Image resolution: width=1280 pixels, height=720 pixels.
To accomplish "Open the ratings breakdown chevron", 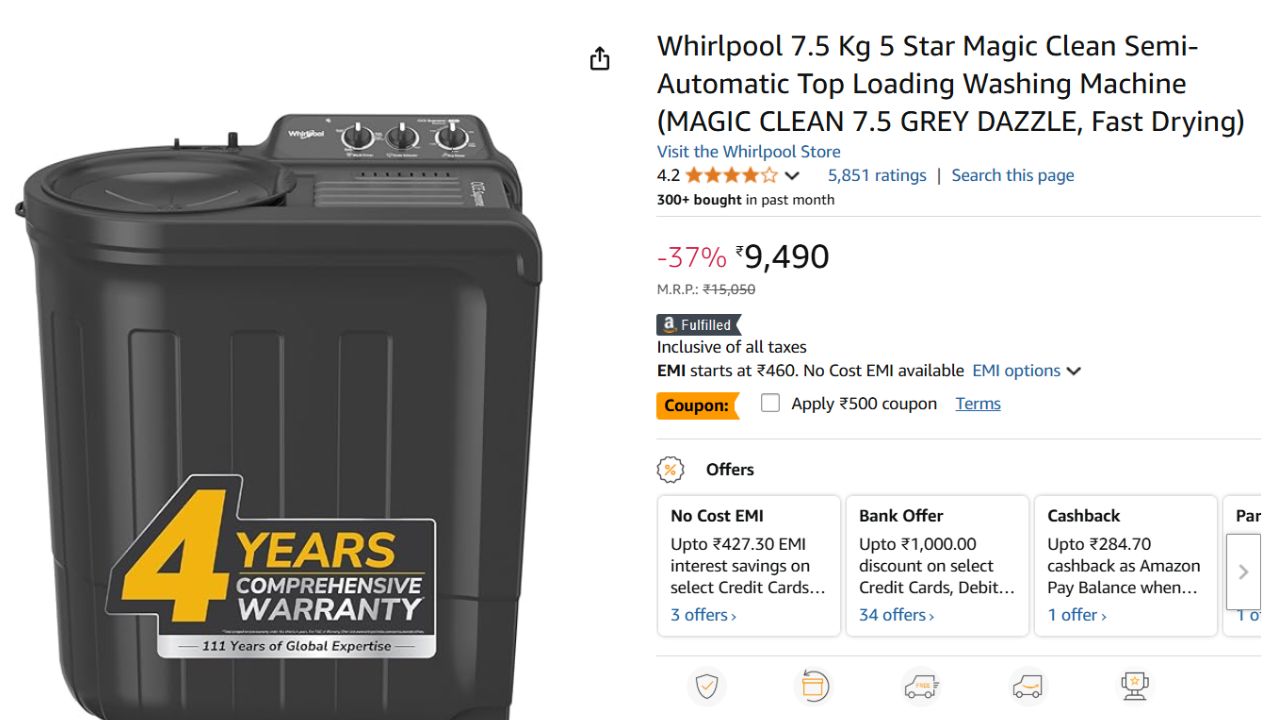I will tap(792, 175).
